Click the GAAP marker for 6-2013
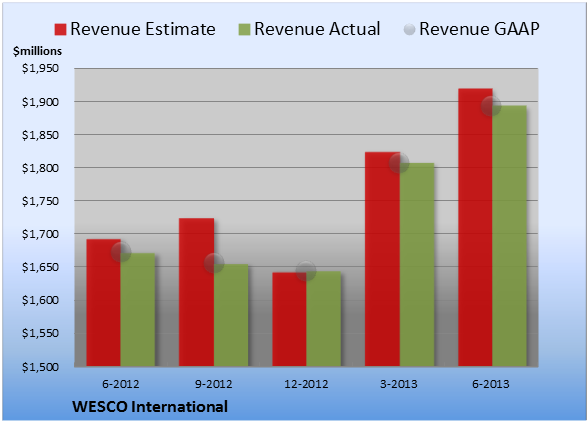Screen dimensions: 588x422 coord(491,106)
